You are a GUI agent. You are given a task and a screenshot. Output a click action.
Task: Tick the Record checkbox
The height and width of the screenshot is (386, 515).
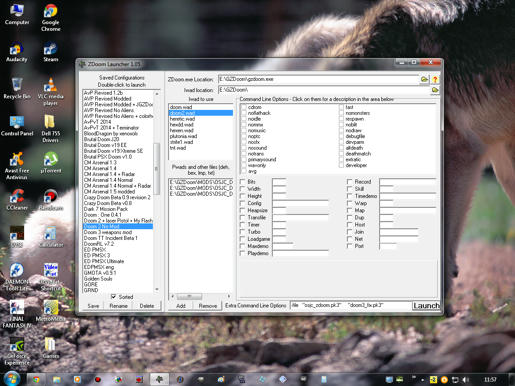349,182
